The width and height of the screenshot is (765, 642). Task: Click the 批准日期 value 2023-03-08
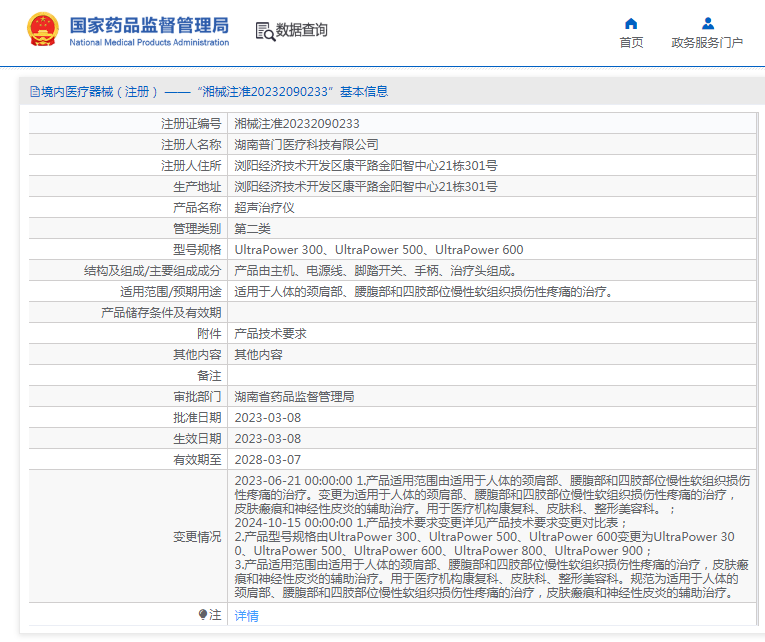pyautogui.click(x=268, y=418)
